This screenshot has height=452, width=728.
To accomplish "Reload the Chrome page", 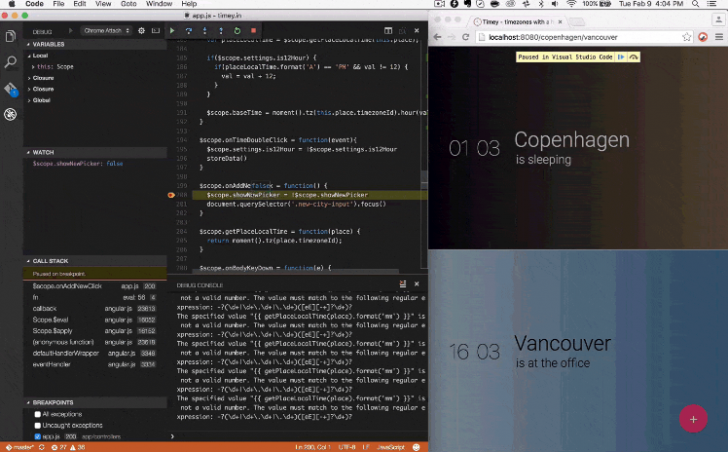I will 465,37.
